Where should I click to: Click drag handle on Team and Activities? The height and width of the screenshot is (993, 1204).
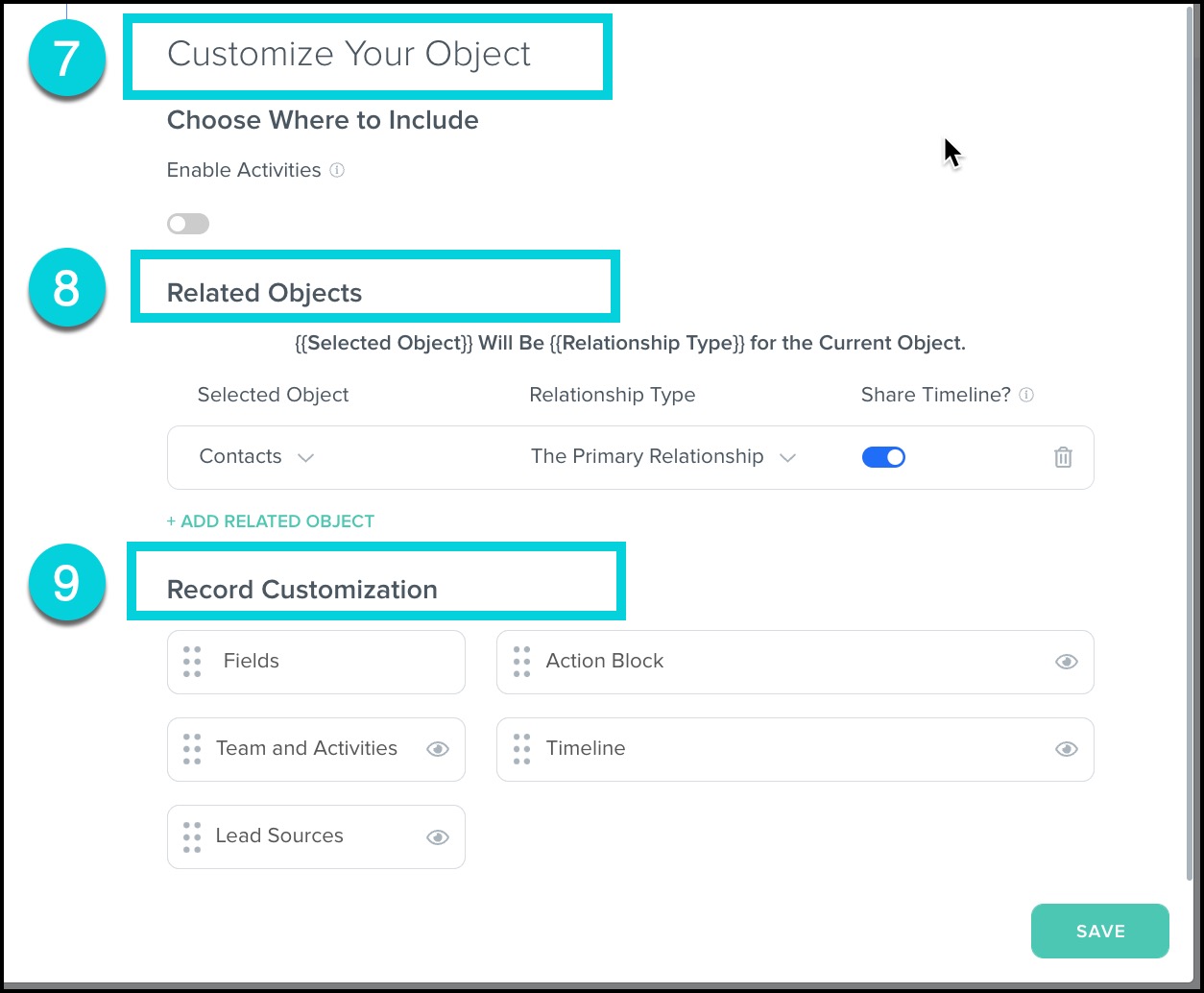click(x=192, y=749)
